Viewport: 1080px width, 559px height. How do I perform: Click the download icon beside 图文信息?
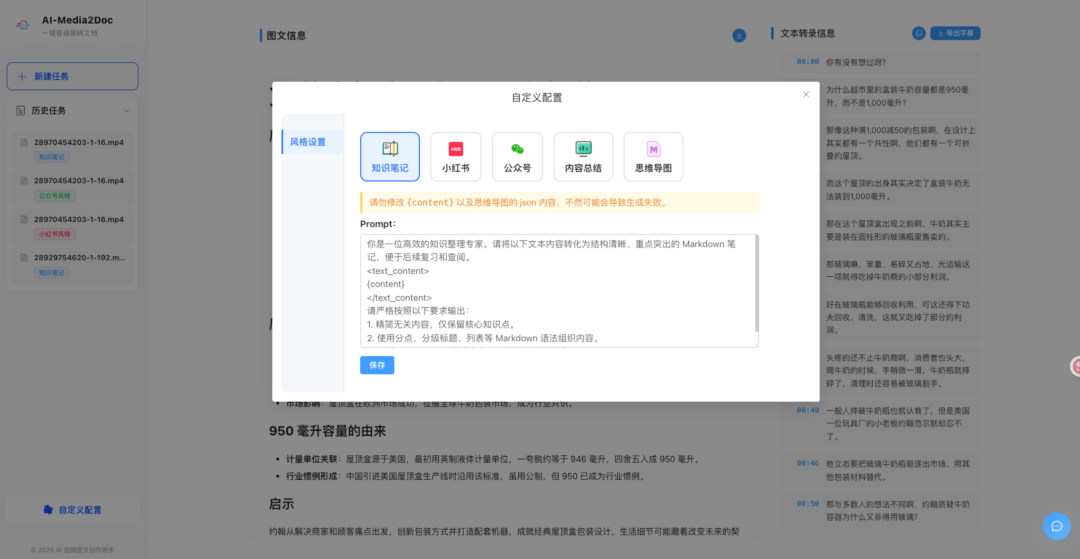tap(739, 35)
